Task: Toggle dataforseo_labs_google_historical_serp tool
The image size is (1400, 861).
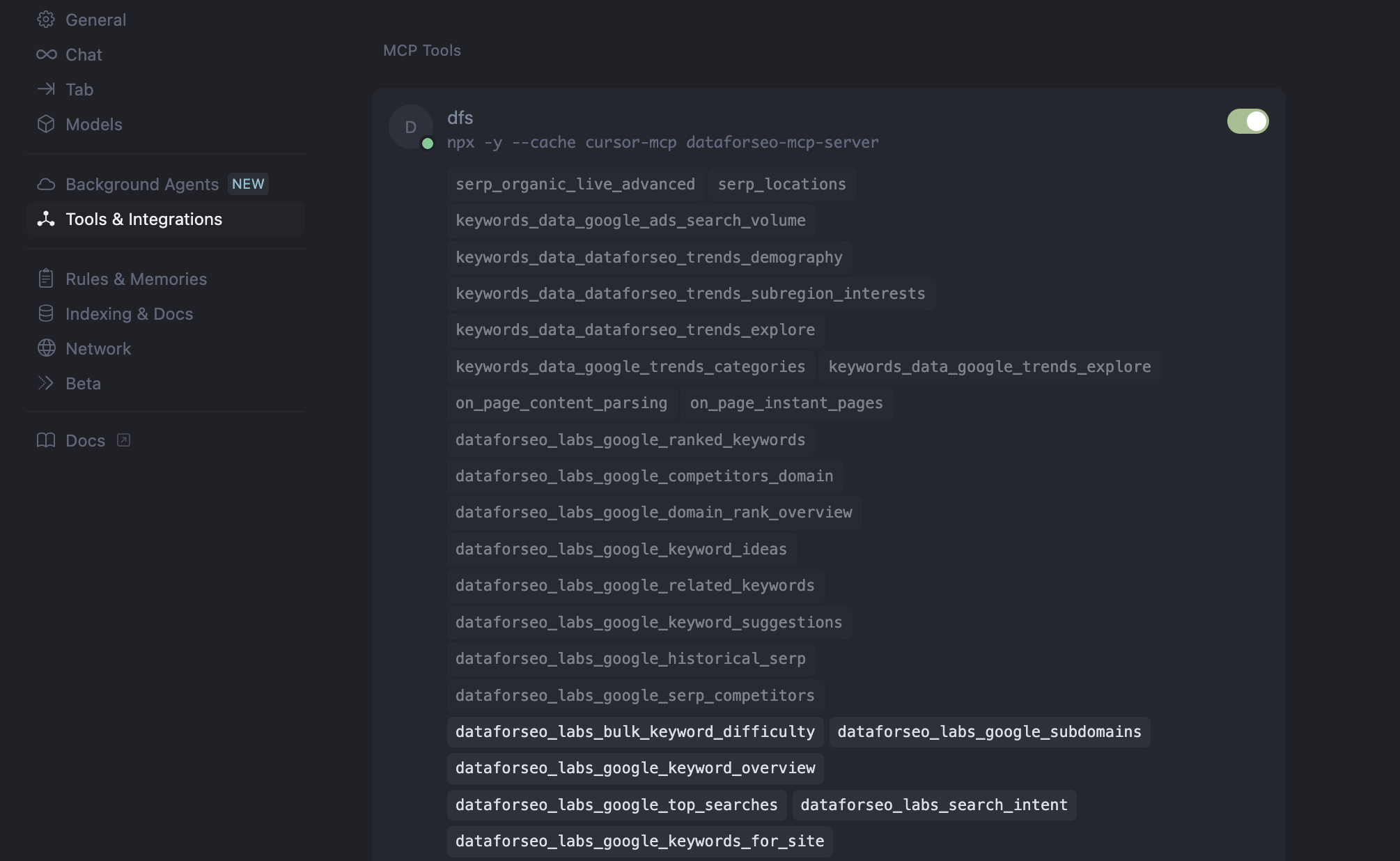Action: click(630, 659)
